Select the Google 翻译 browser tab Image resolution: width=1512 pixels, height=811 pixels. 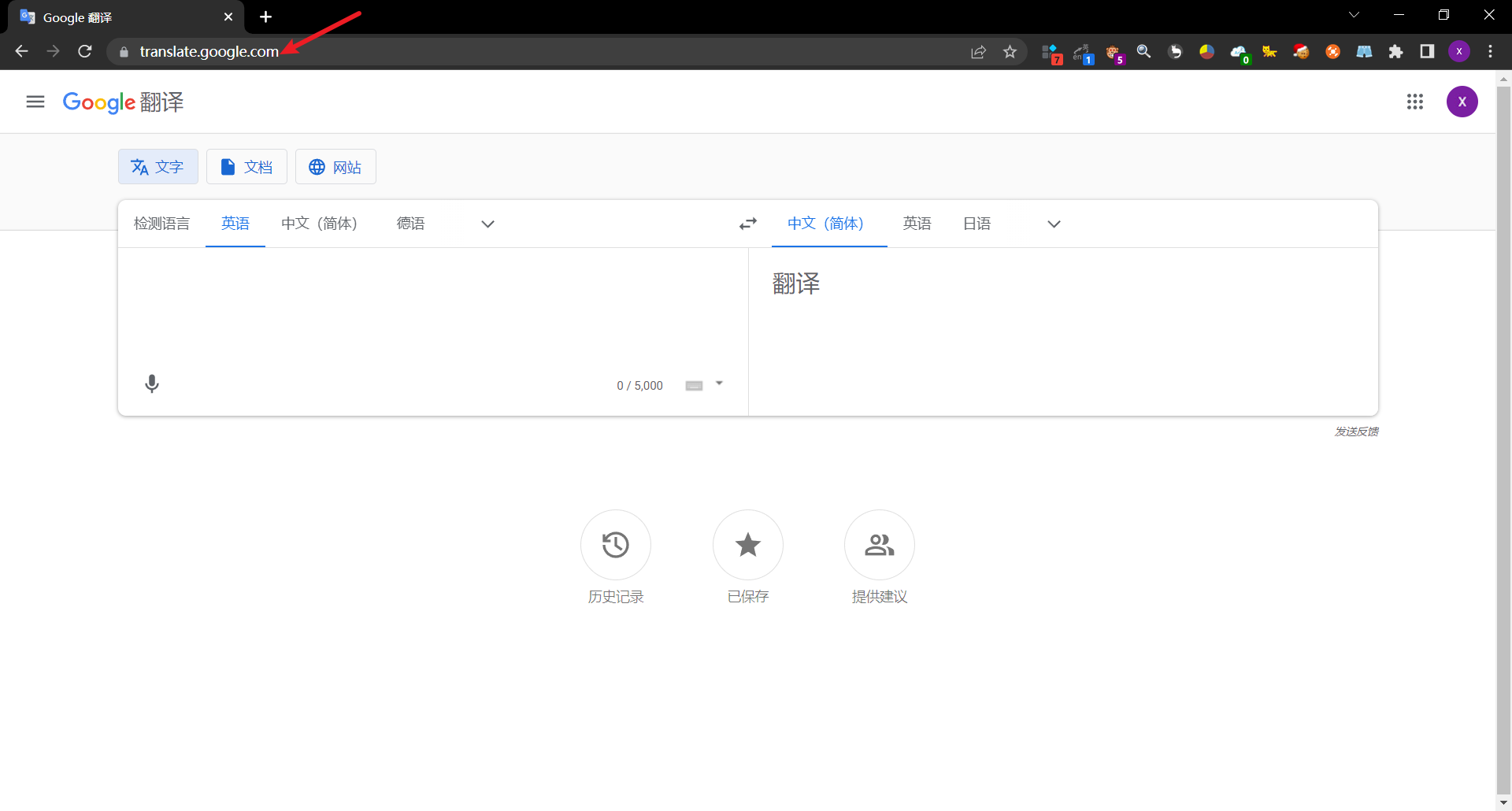pos(126,17)
